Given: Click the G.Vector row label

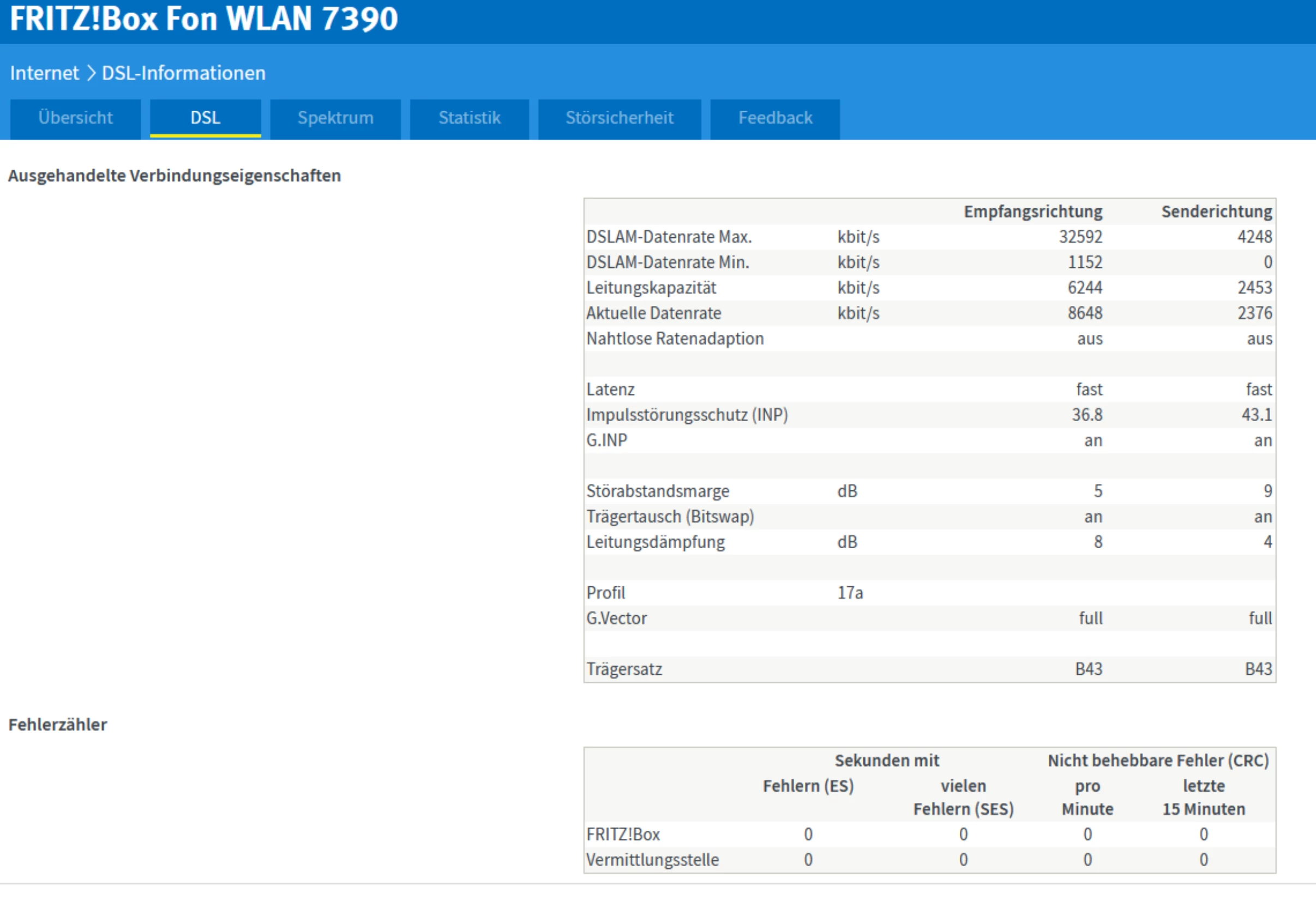Looking at the screenshot, I should pyautogui.click(x=616, y=619).
